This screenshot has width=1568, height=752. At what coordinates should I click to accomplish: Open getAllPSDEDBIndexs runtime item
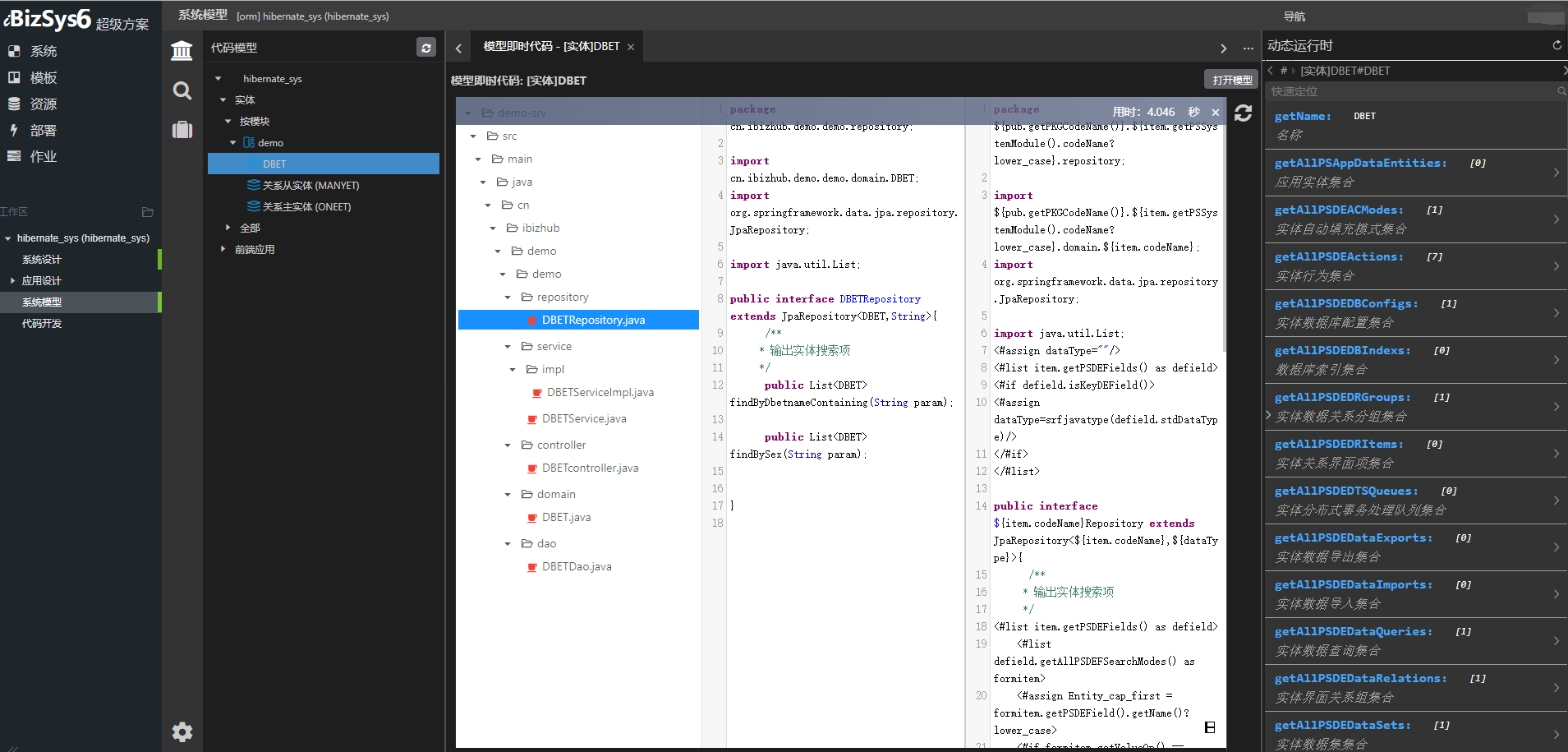click(1416, 360)
